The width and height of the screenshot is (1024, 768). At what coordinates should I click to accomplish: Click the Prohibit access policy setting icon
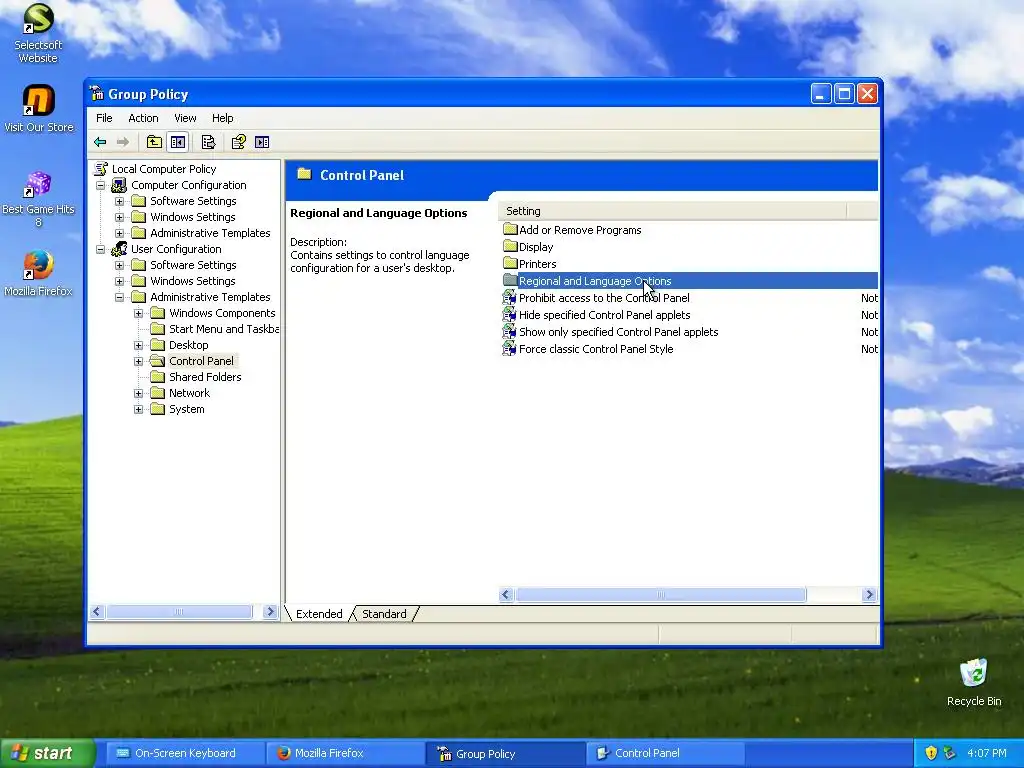tap(509, 298)
